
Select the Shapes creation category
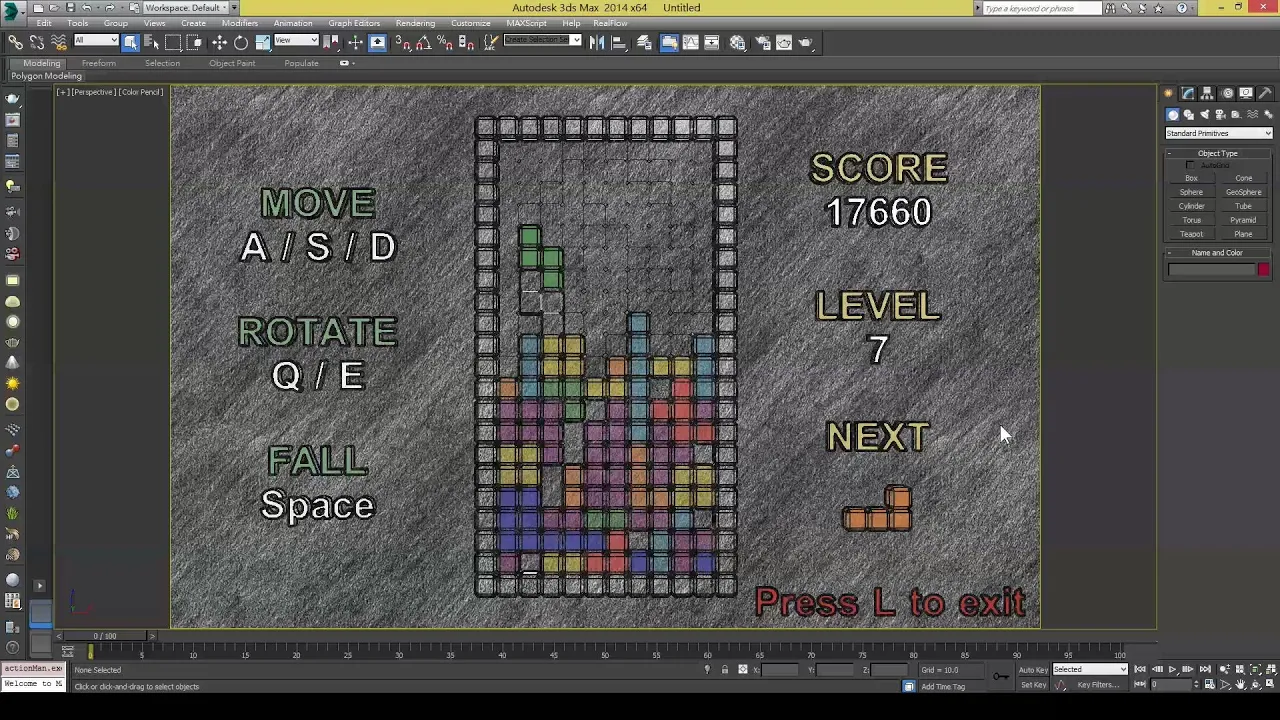click(1189, 115)
